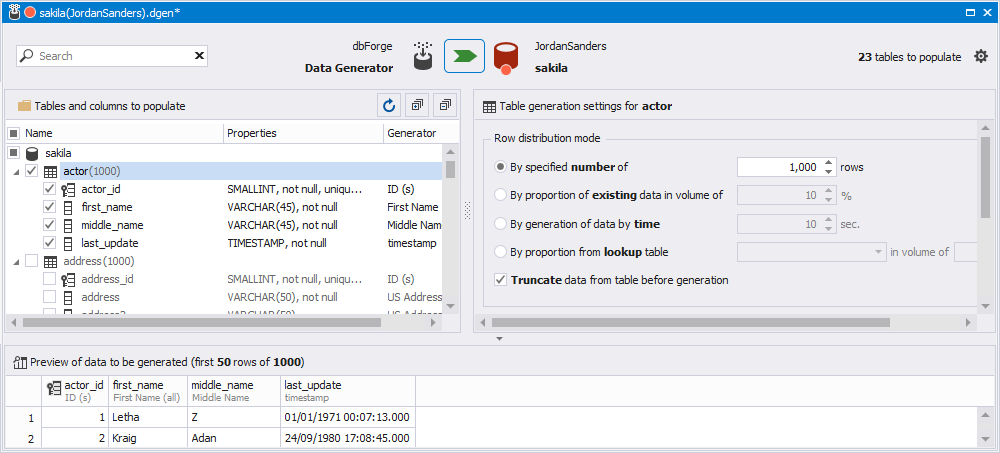Click the Properties column header
This screenshot has width=1000, height=453.
click(x=303, y=133)
